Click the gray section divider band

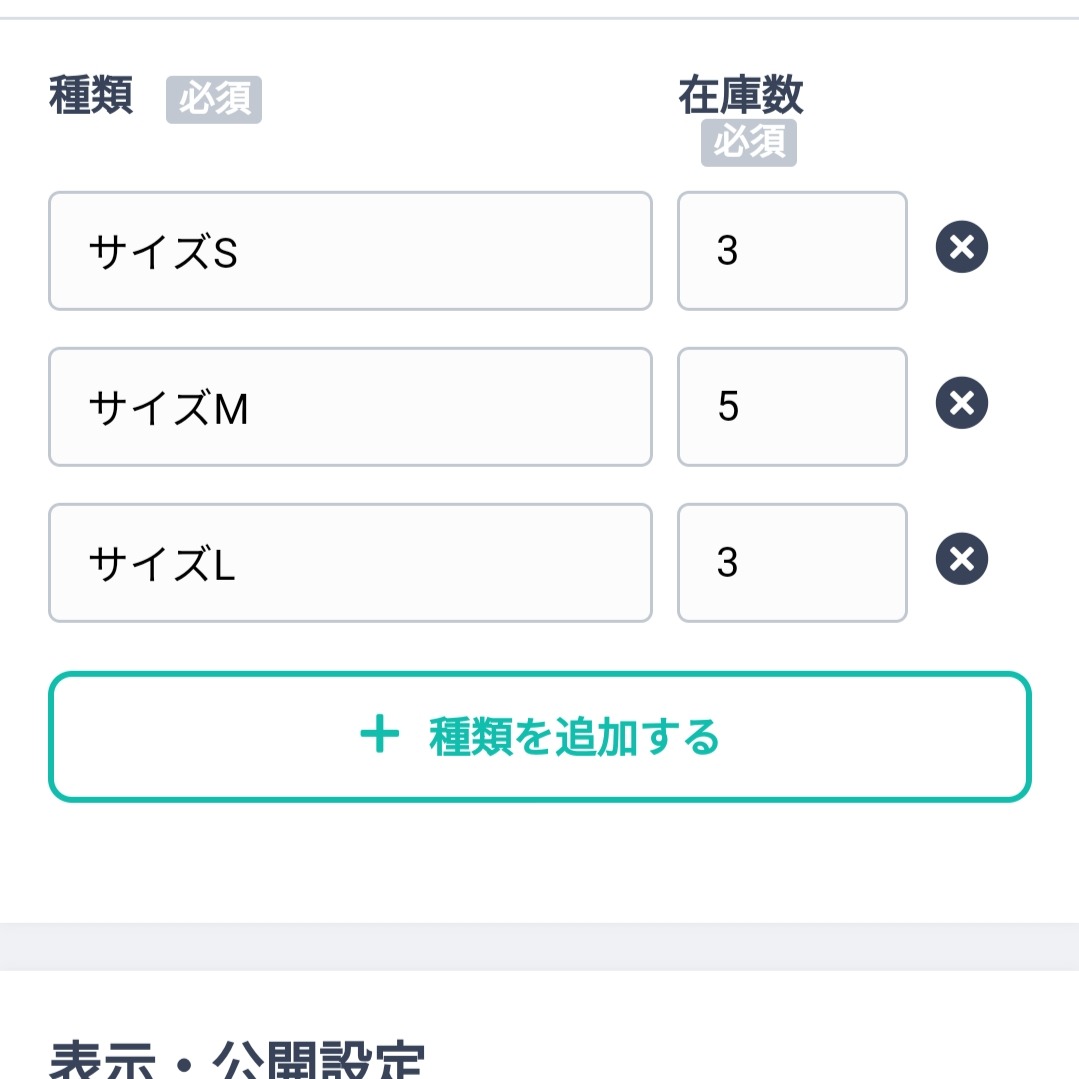coord(540,947)
